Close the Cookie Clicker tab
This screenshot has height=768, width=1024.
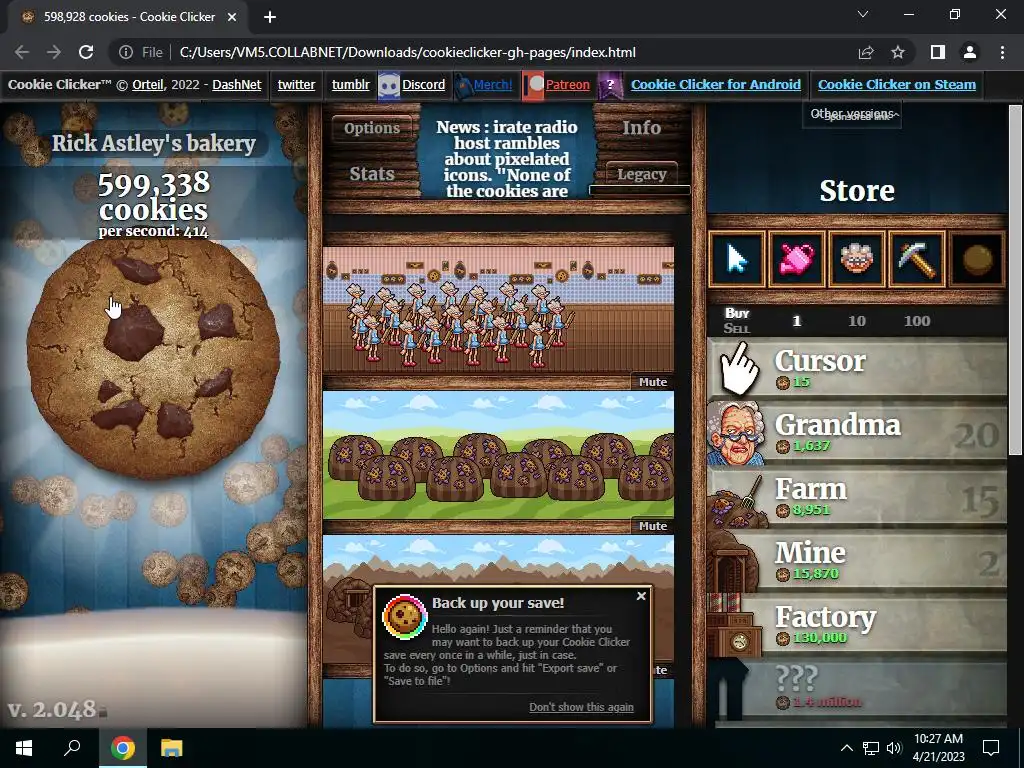[x=232, y=17]
